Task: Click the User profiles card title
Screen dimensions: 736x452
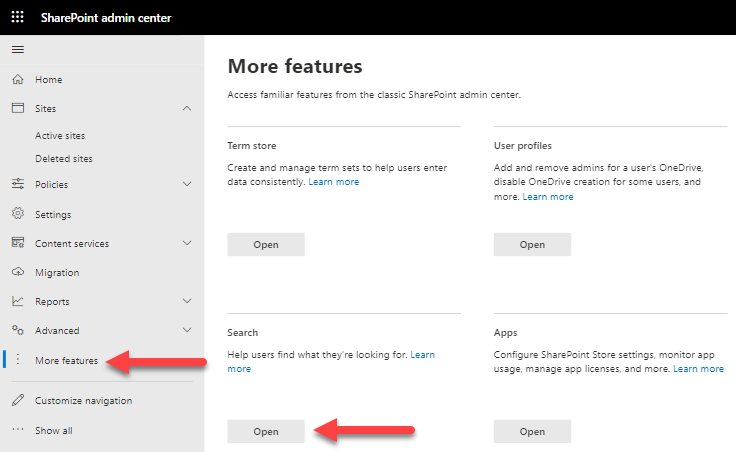Action: (522, 146)
